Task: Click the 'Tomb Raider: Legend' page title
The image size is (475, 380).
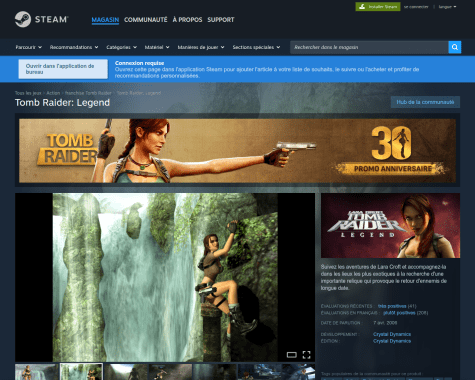Action: pos(62,103)
